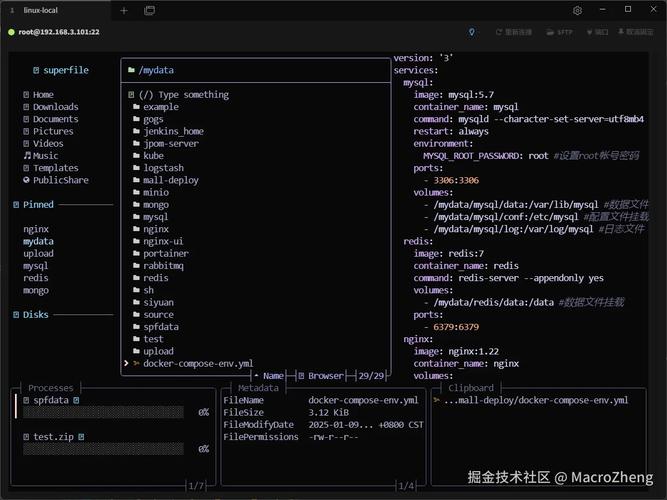Click the PublicShare globe icon
Viewport: 667px width, 500px height.
(x=26, y=180)
